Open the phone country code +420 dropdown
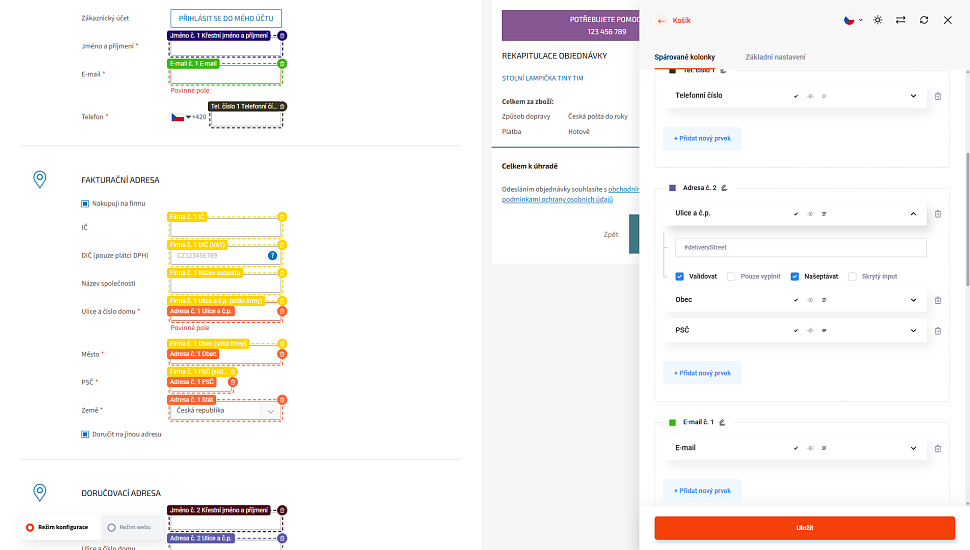970x550 pixels. (189, 117)
